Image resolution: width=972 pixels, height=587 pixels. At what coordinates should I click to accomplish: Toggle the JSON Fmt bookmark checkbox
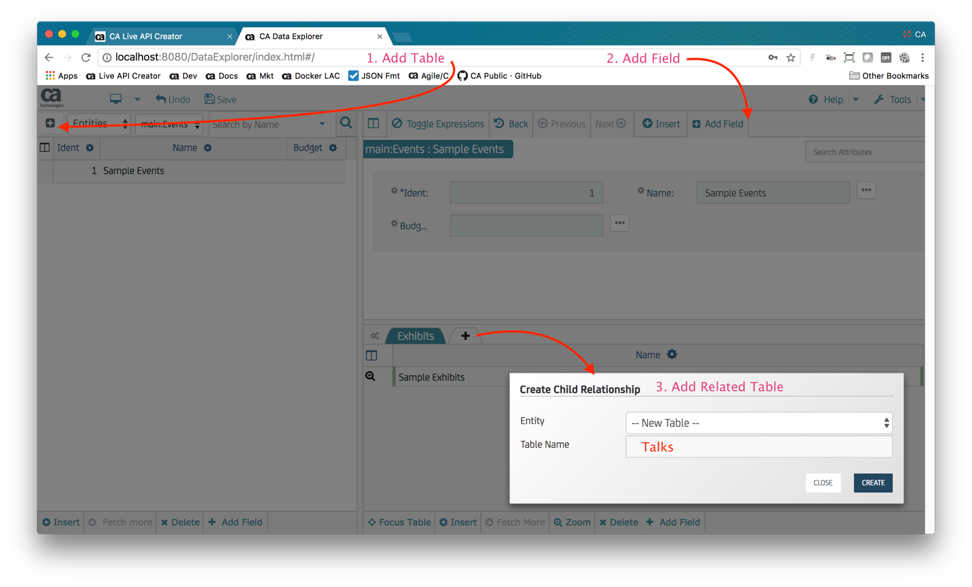pos(353,76)
